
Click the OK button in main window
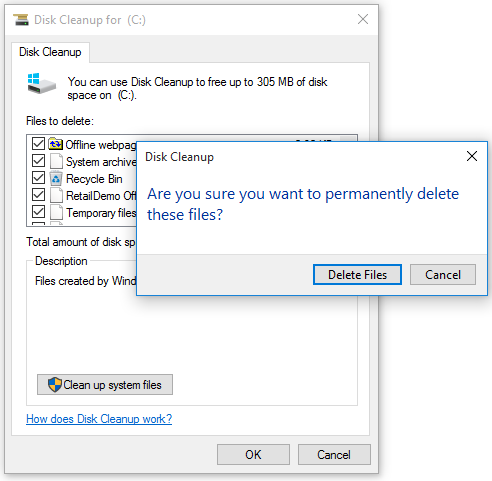(253, 454)
